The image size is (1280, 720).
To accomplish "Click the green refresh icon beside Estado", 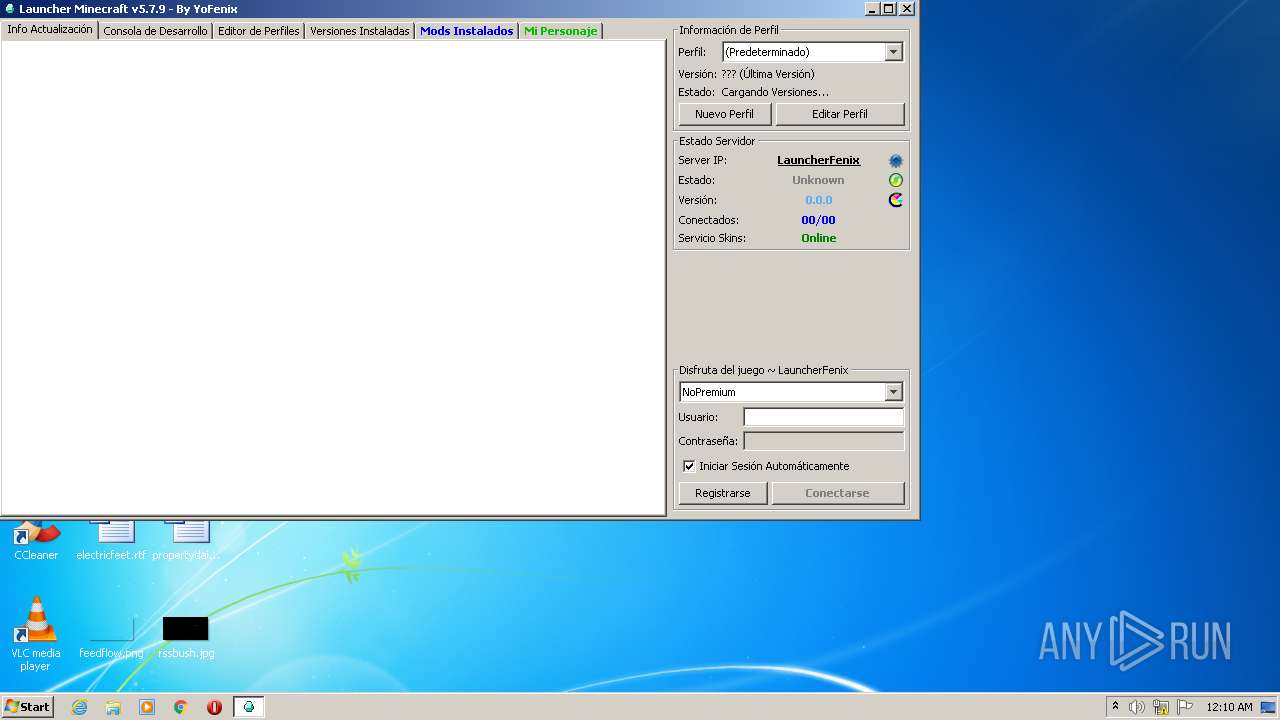I will (896, 180).
